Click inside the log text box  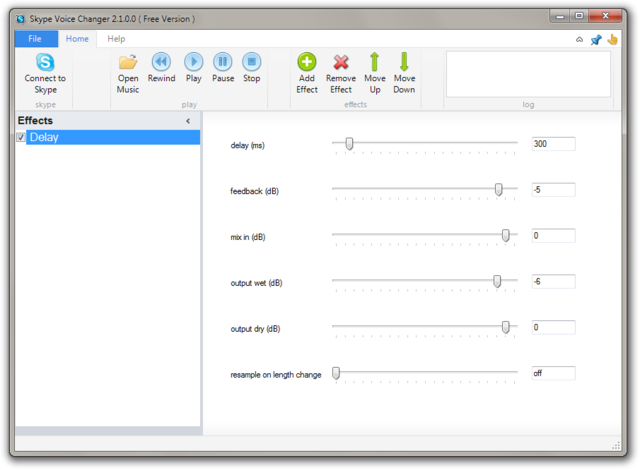[x=528, y=74]
